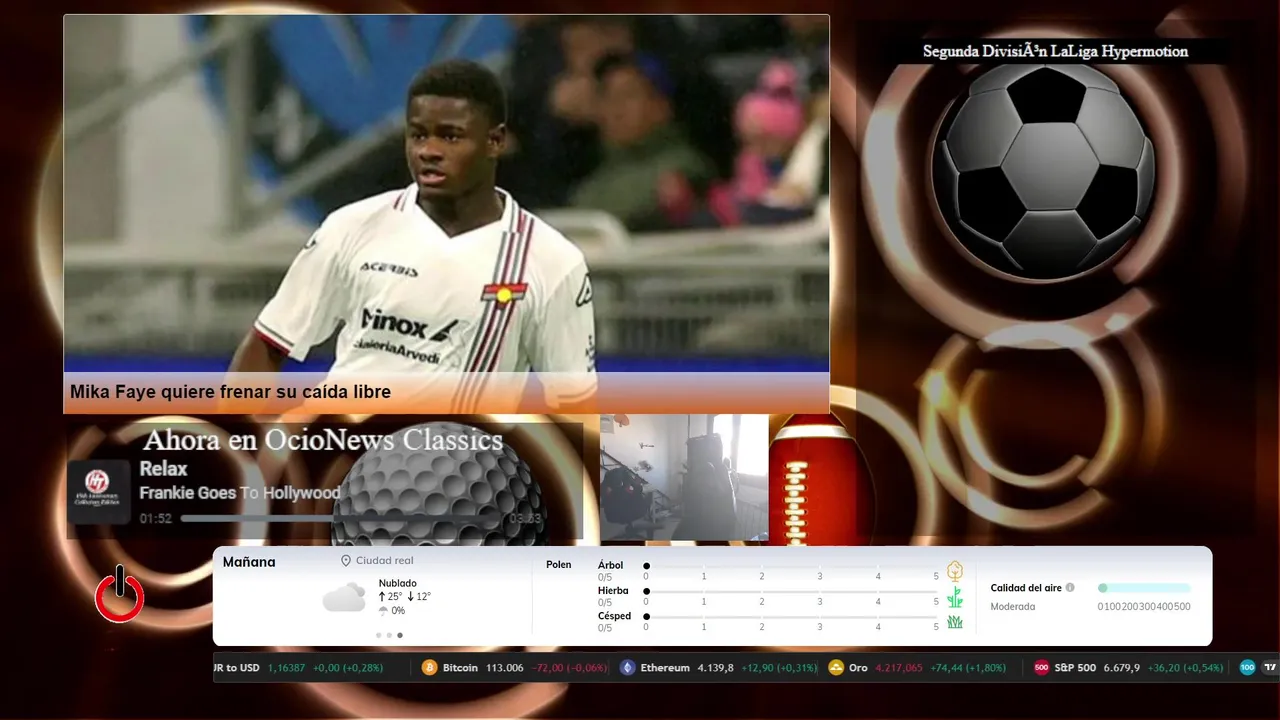This screenshot has height=720, width=1280.
Task: Click the Oro change +74,44 (+1,80%)
Action: click(968, 668)
